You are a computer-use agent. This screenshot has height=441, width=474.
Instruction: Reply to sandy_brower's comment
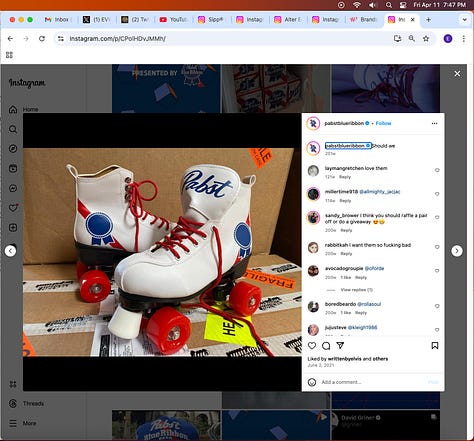(x=346, y=230)
